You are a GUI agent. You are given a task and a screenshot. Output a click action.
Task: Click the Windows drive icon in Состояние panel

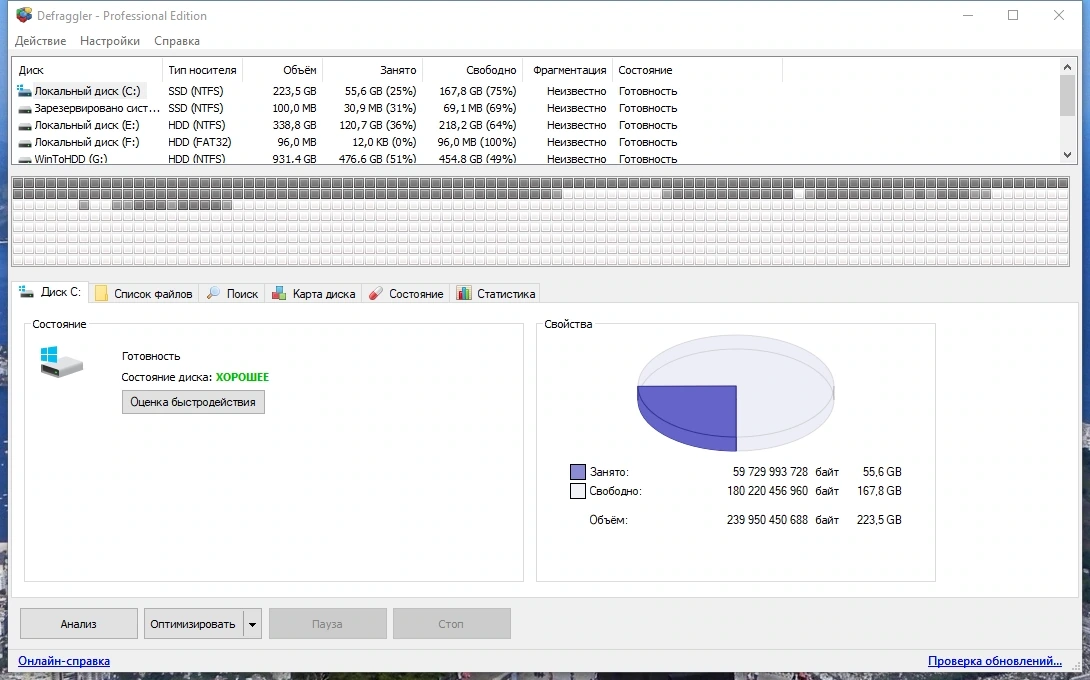click(61, 362)
